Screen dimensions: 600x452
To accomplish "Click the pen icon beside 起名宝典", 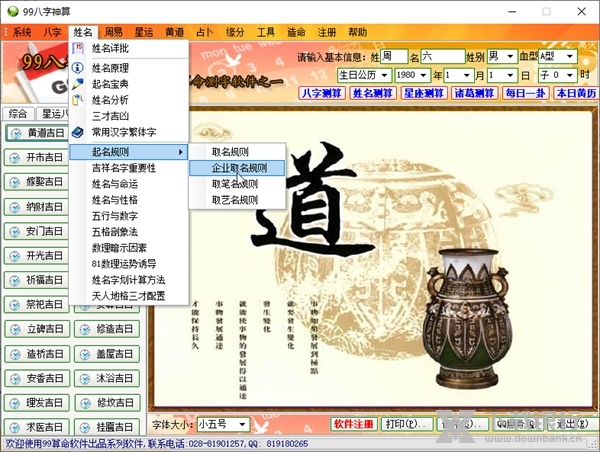I will 78,84.
